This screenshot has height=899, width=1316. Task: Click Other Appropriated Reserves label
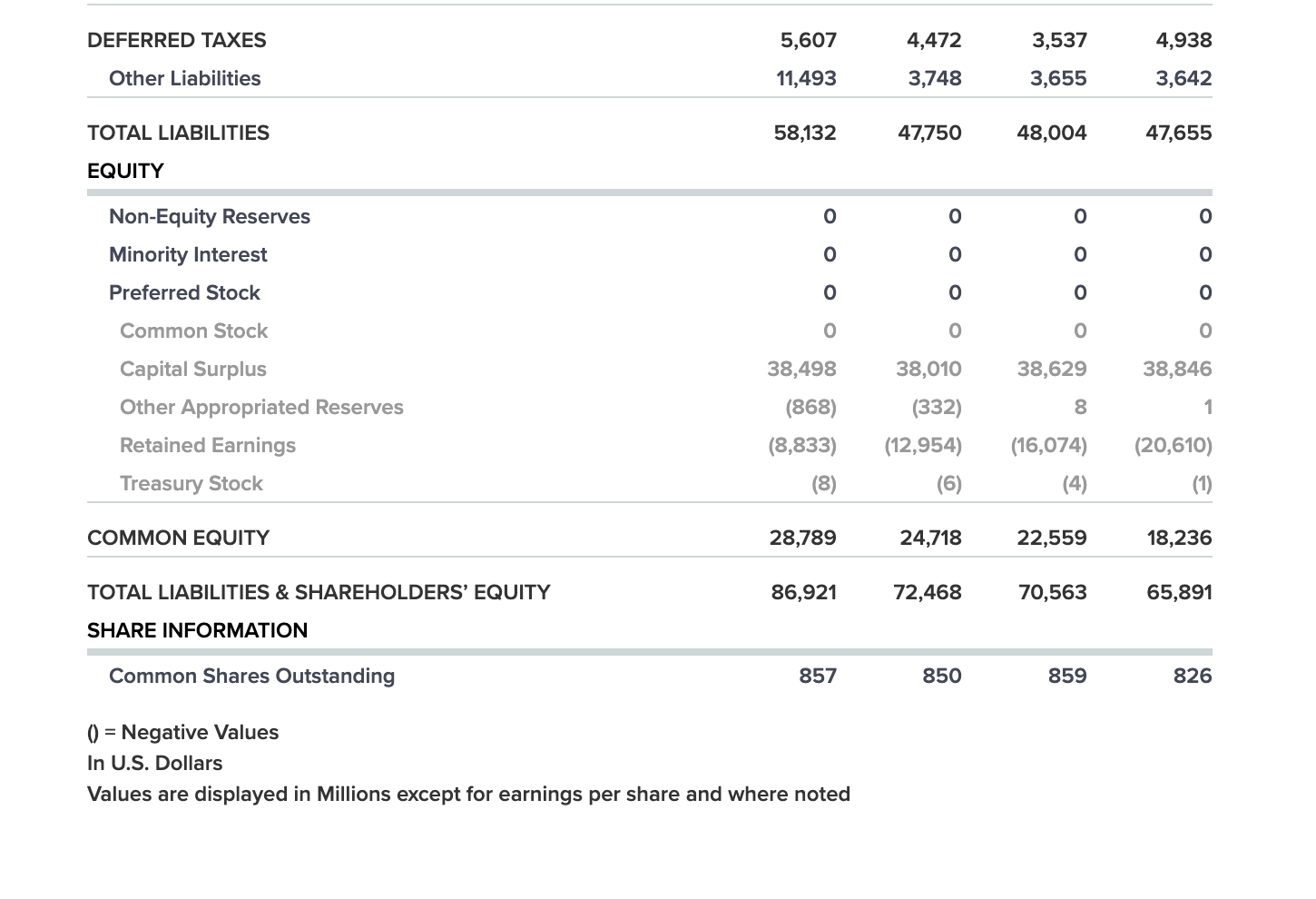tap(262, 407)
